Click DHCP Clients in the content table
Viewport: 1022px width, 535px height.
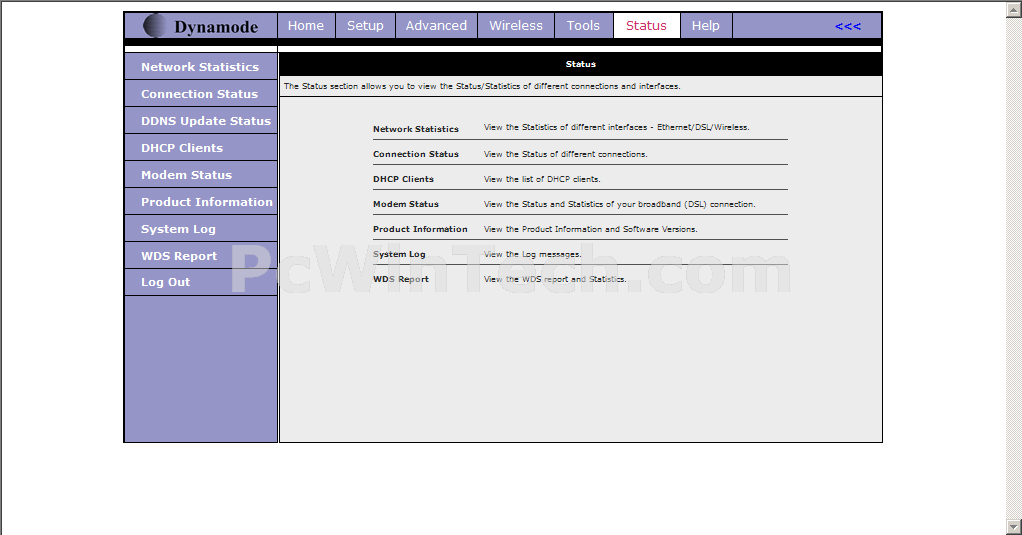tap(403, 179)
